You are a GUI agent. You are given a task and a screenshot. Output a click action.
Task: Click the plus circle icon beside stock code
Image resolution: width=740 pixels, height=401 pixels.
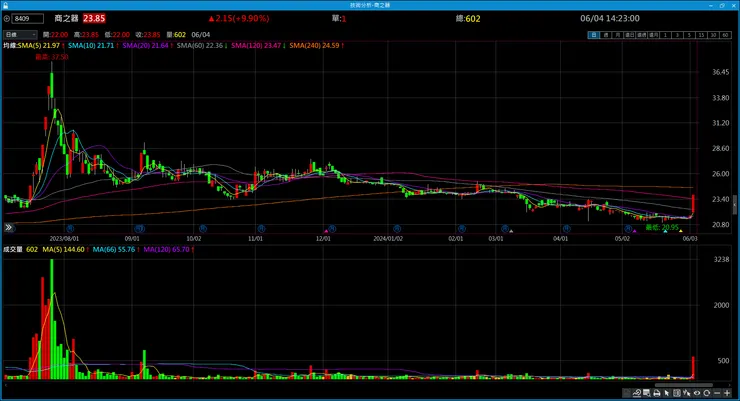(x=7, y=19)
